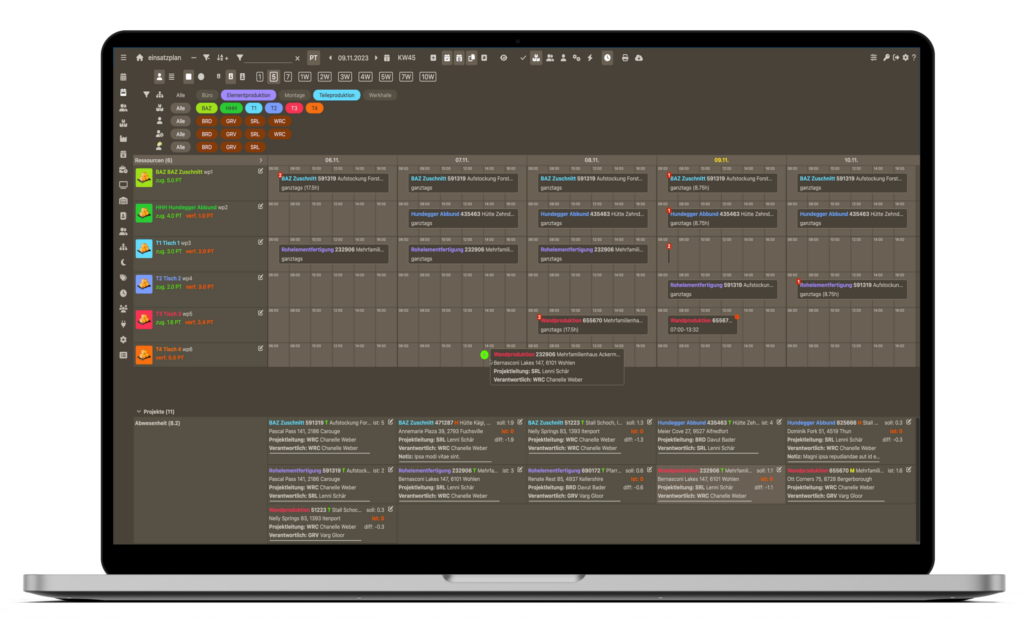This screenshot has width=1024, height=630.
Task: Select the 2W time range view
Action: click(x=324, y=76)
